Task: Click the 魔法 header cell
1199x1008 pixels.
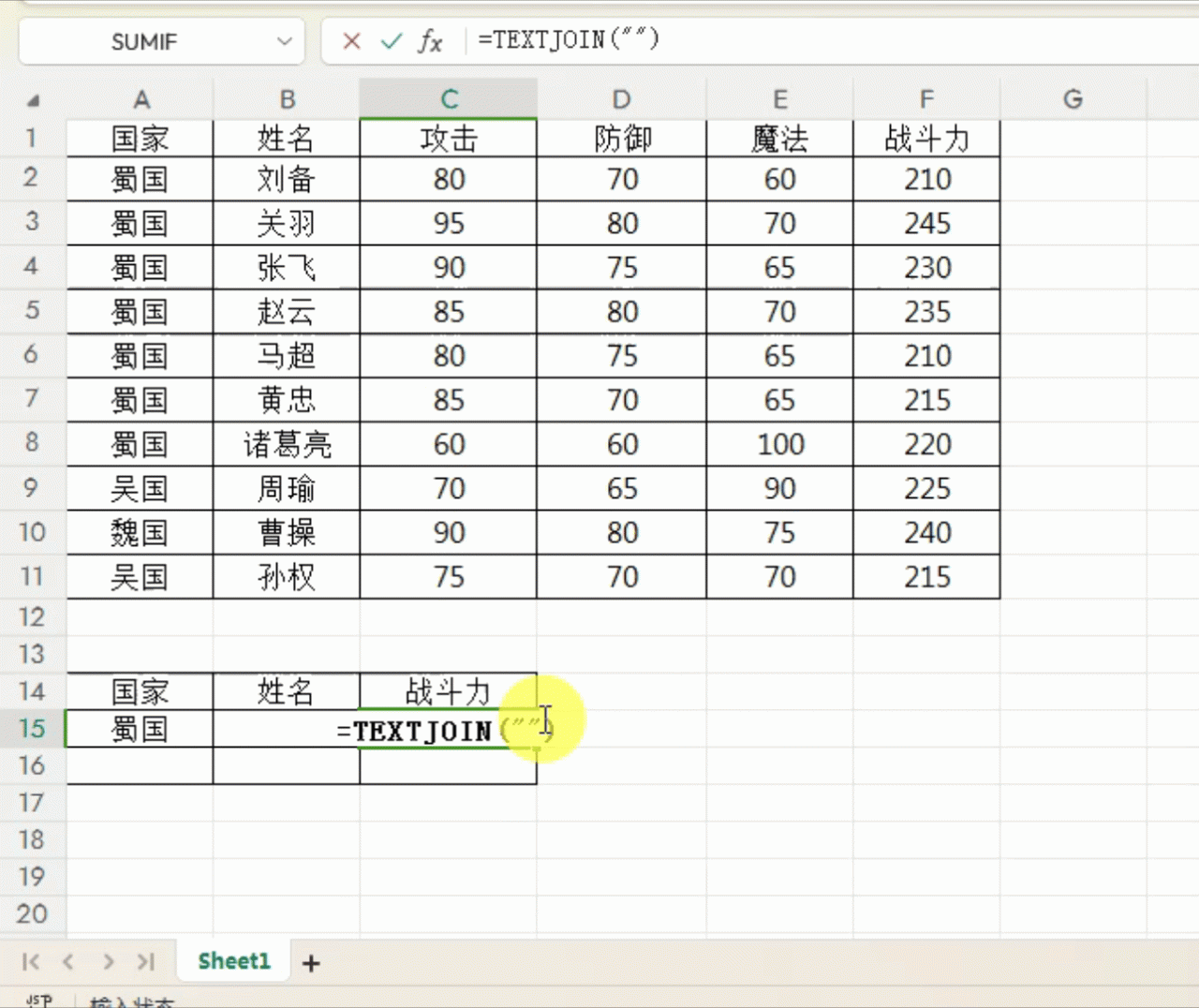Action: tap(779, 139)
